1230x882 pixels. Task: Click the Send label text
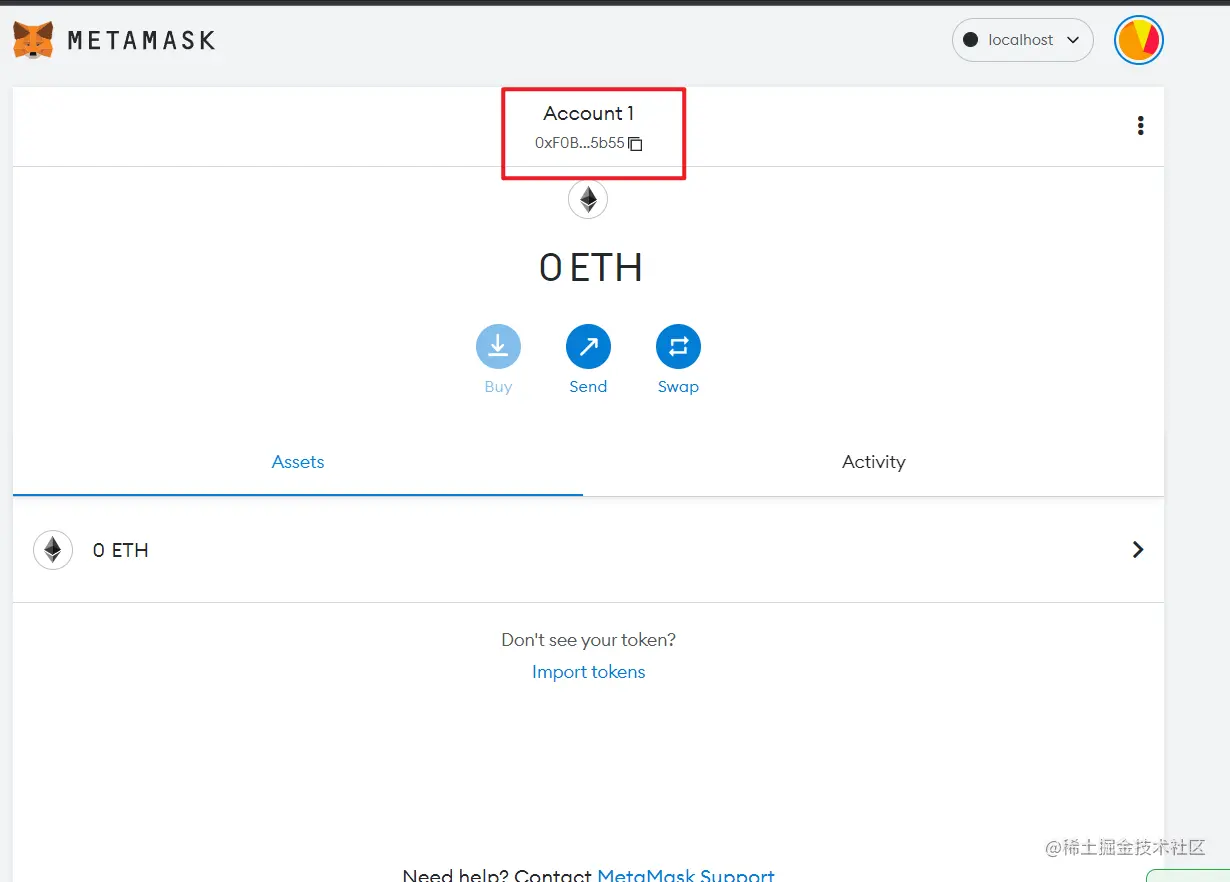(x=588, y=387)
